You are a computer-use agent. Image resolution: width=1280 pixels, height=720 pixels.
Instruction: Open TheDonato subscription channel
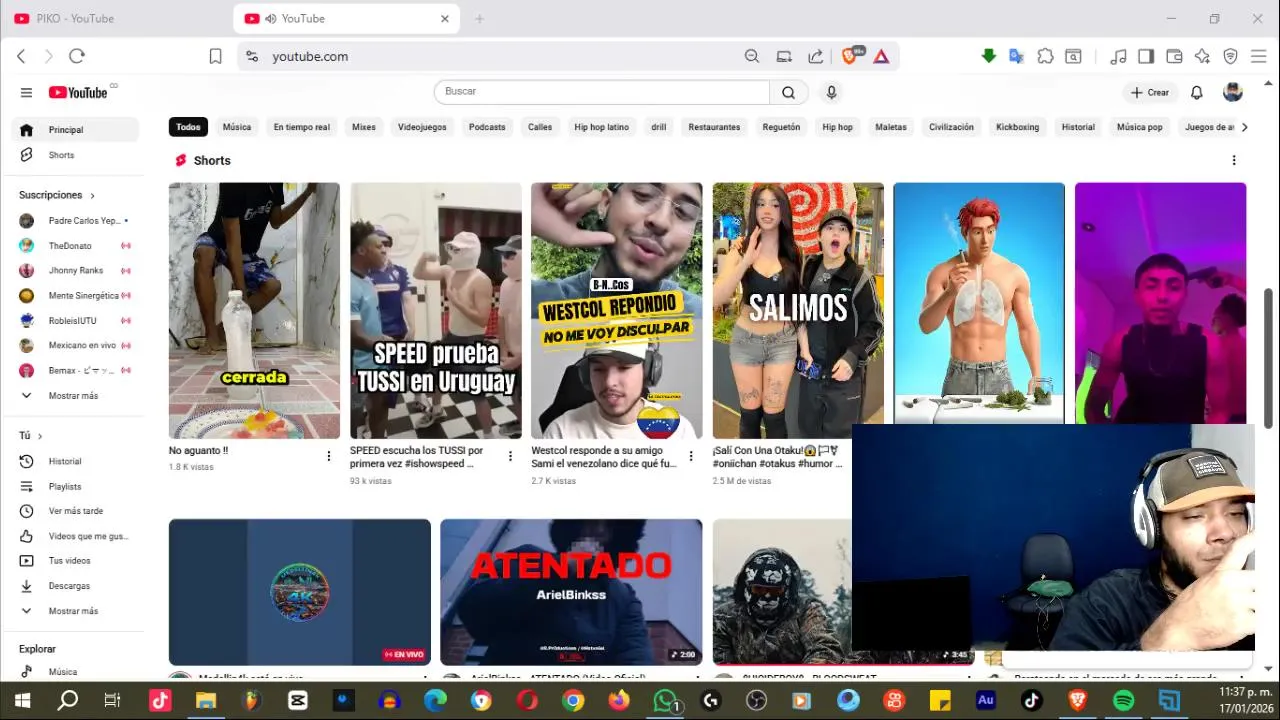76,246
